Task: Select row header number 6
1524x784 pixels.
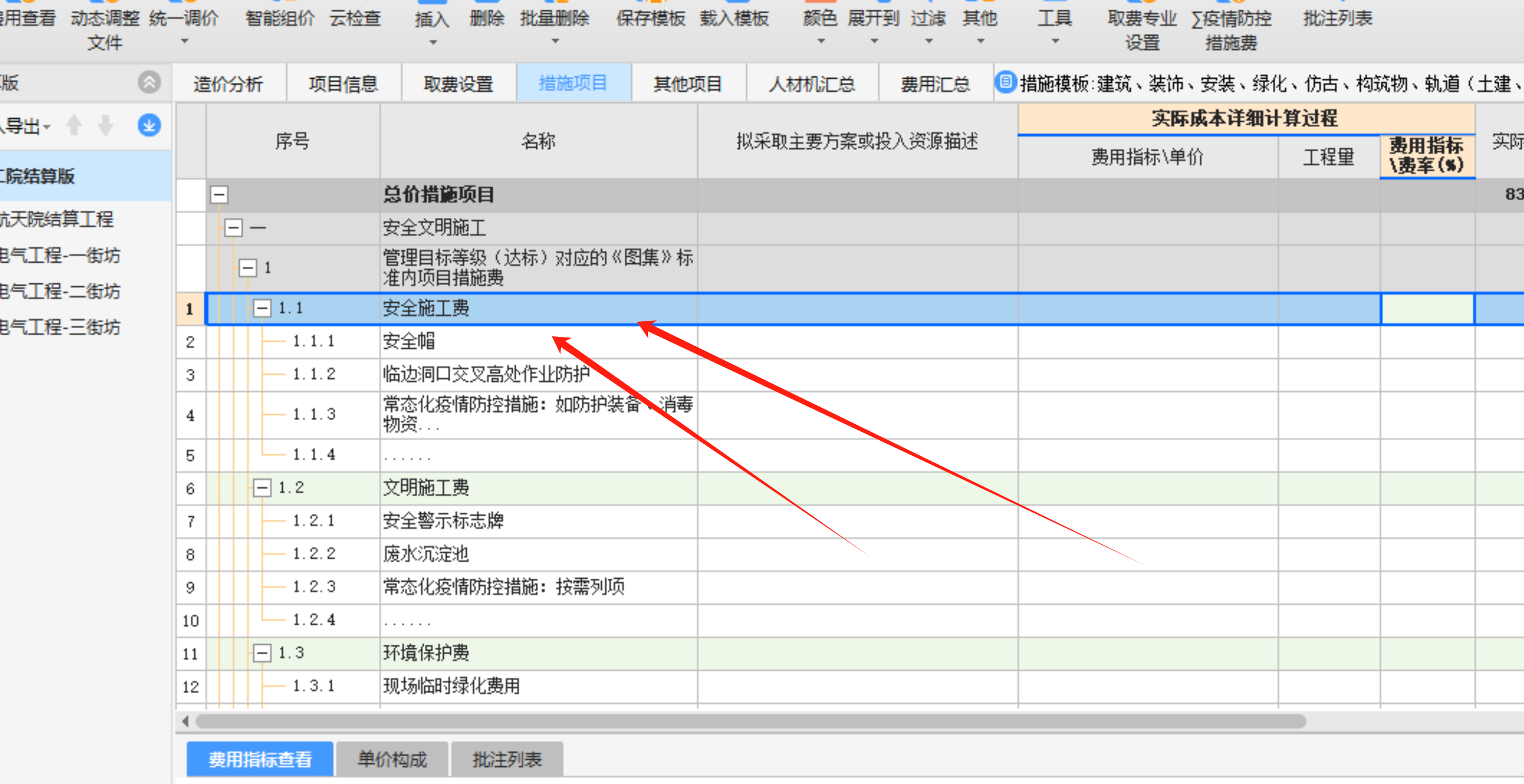Action: [190, 488]
